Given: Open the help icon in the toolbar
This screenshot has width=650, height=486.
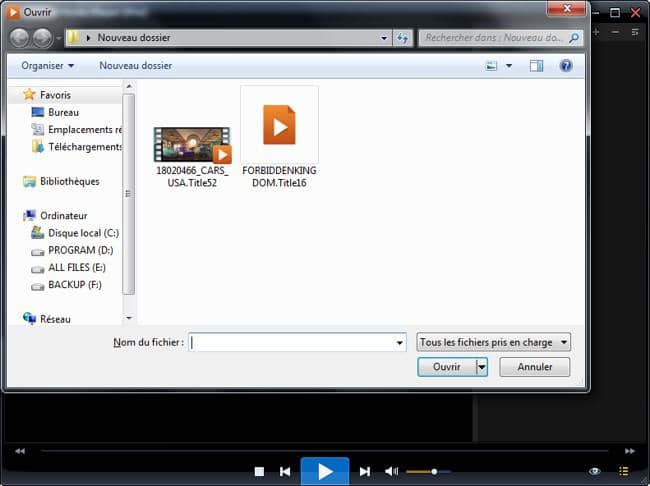Looking at the screenshot, I should point(566,66).
